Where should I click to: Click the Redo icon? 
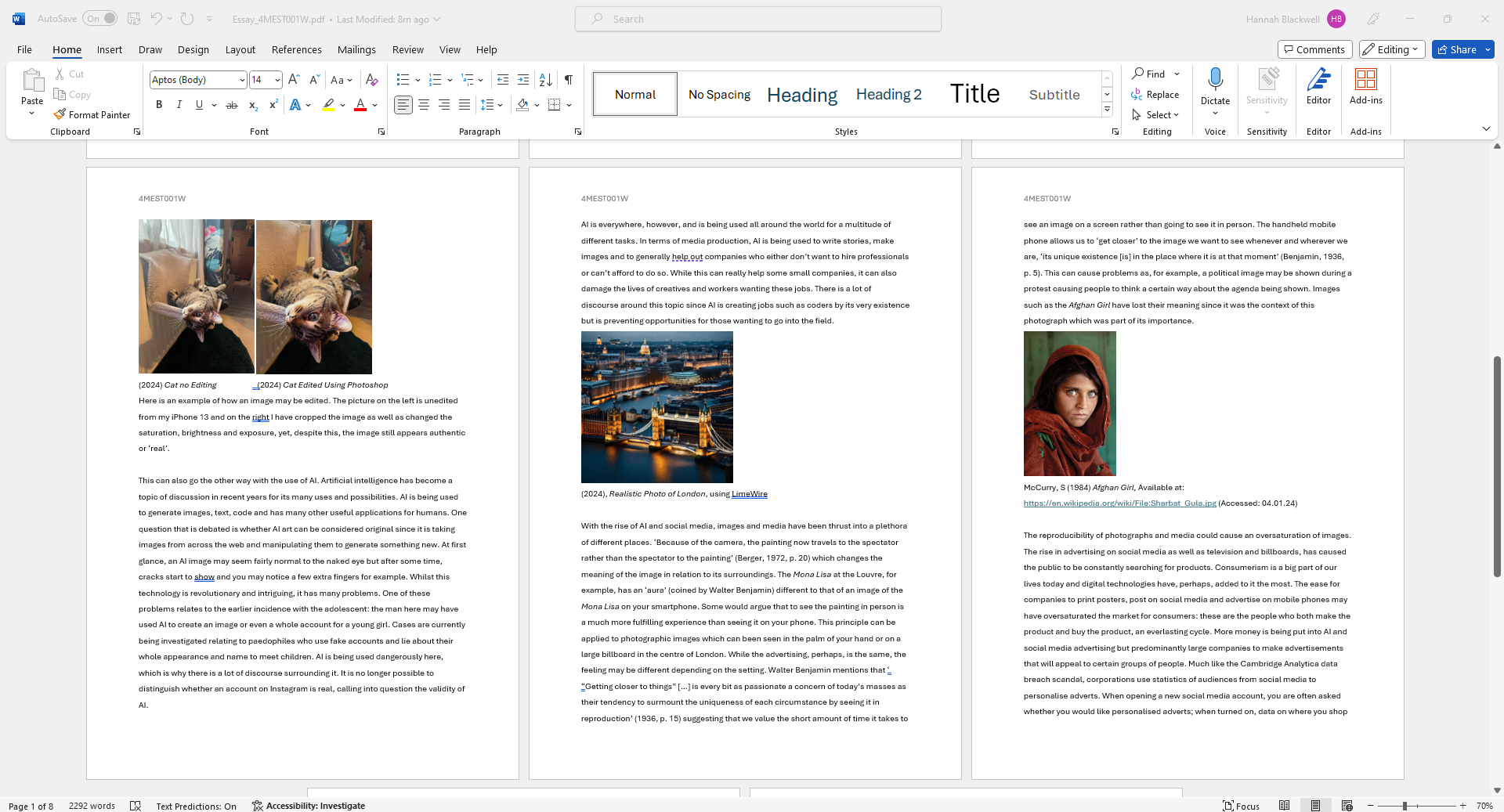click(187, 19)
